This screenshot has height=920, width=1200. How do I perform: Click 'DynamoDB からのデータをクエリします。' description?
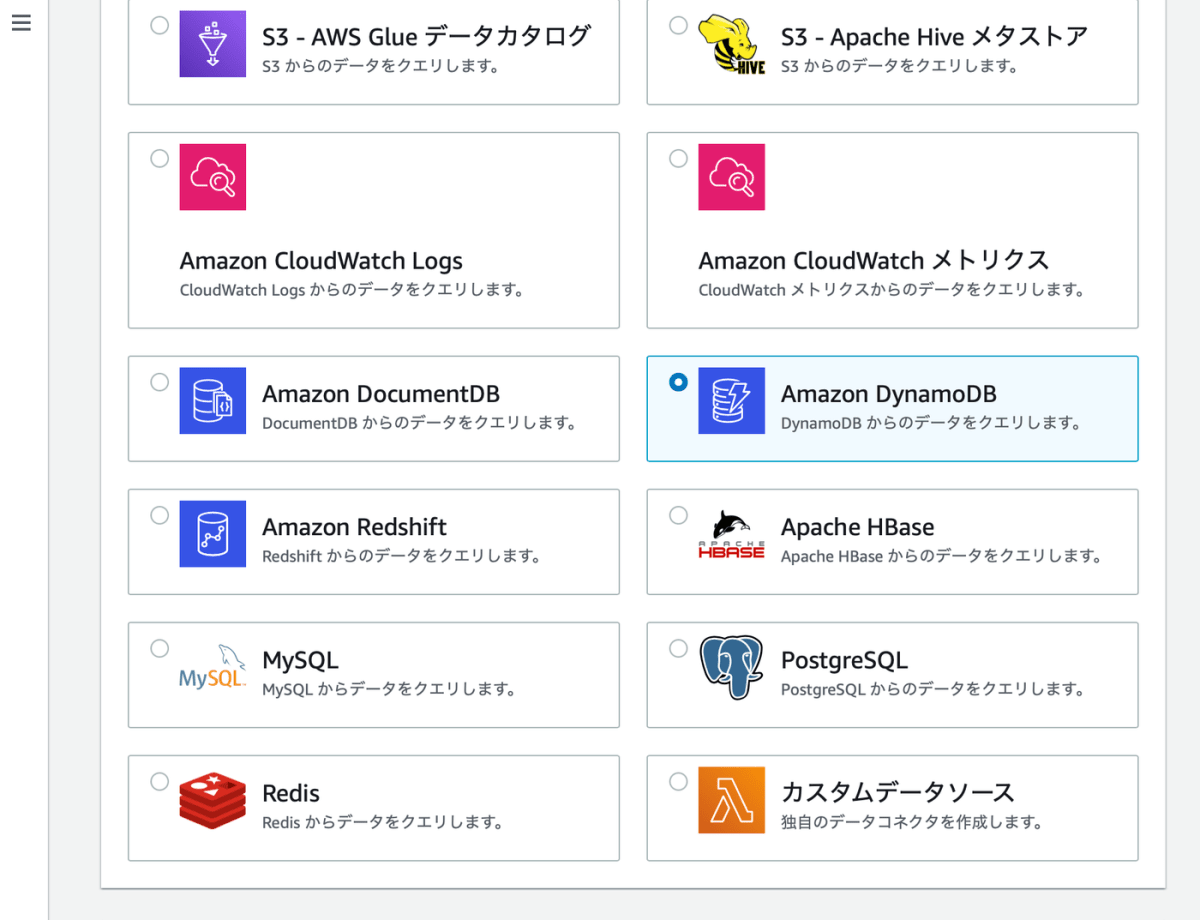pyautogui.click(x=931, y=423)
